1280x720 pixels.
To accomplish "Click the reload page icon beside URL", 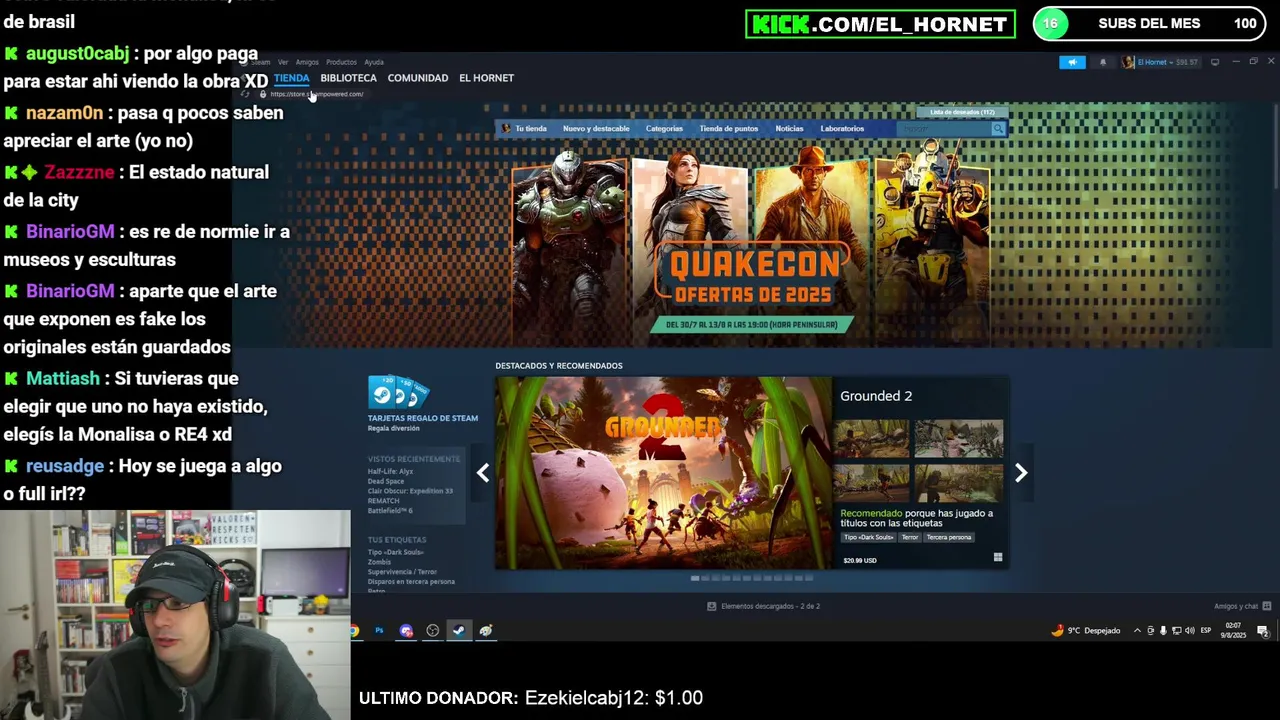I will (245, 94).
